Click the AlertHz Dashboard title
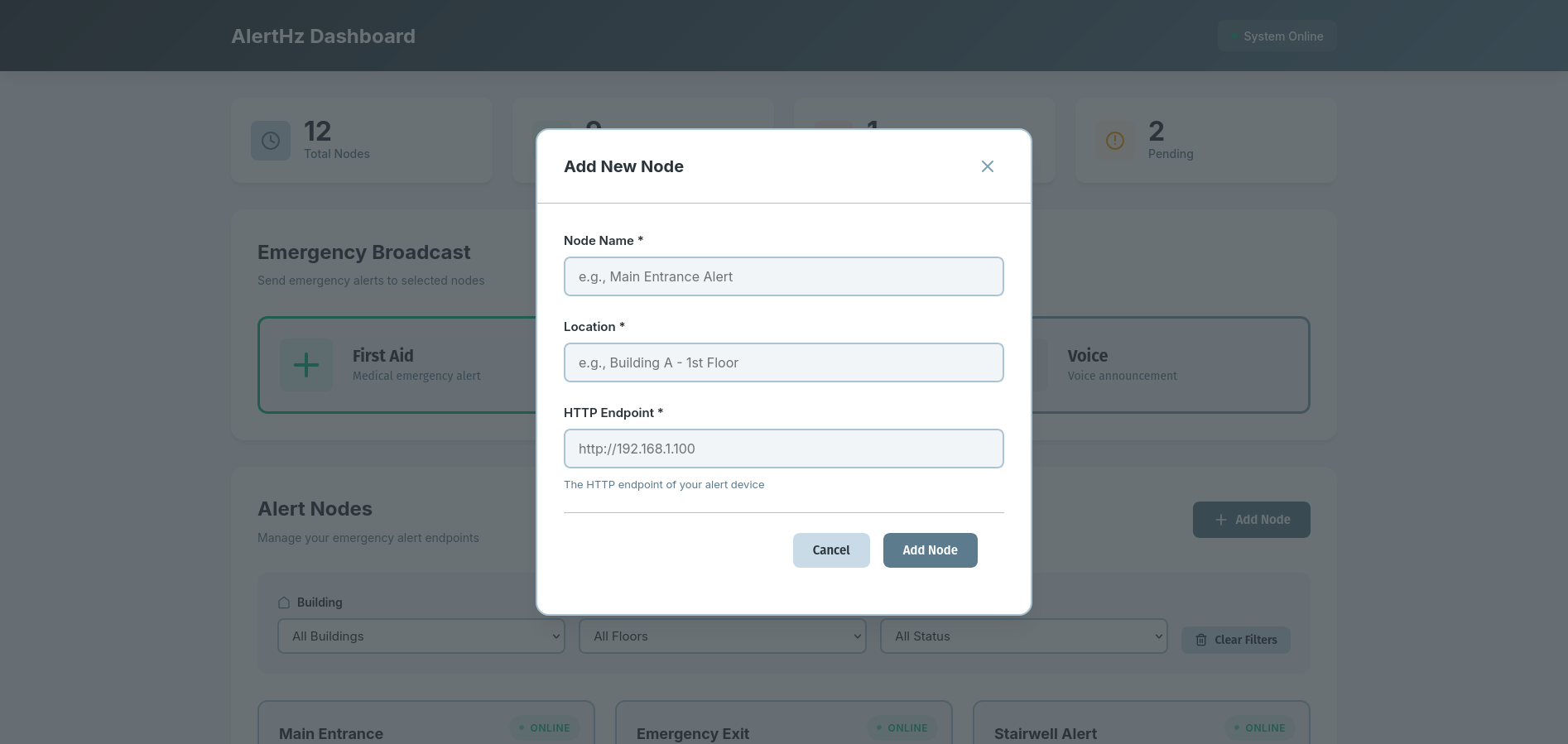The width and height of the screenshot is (1568, 744). click(x=323, y=36)
